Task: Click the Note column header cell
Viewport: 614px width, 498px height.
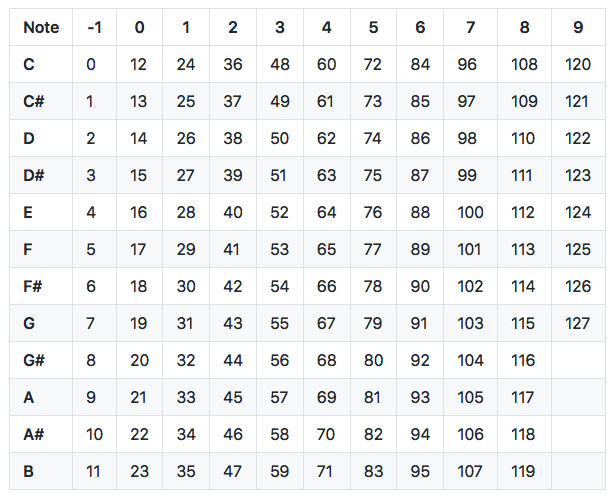Action: pos(41,27)
